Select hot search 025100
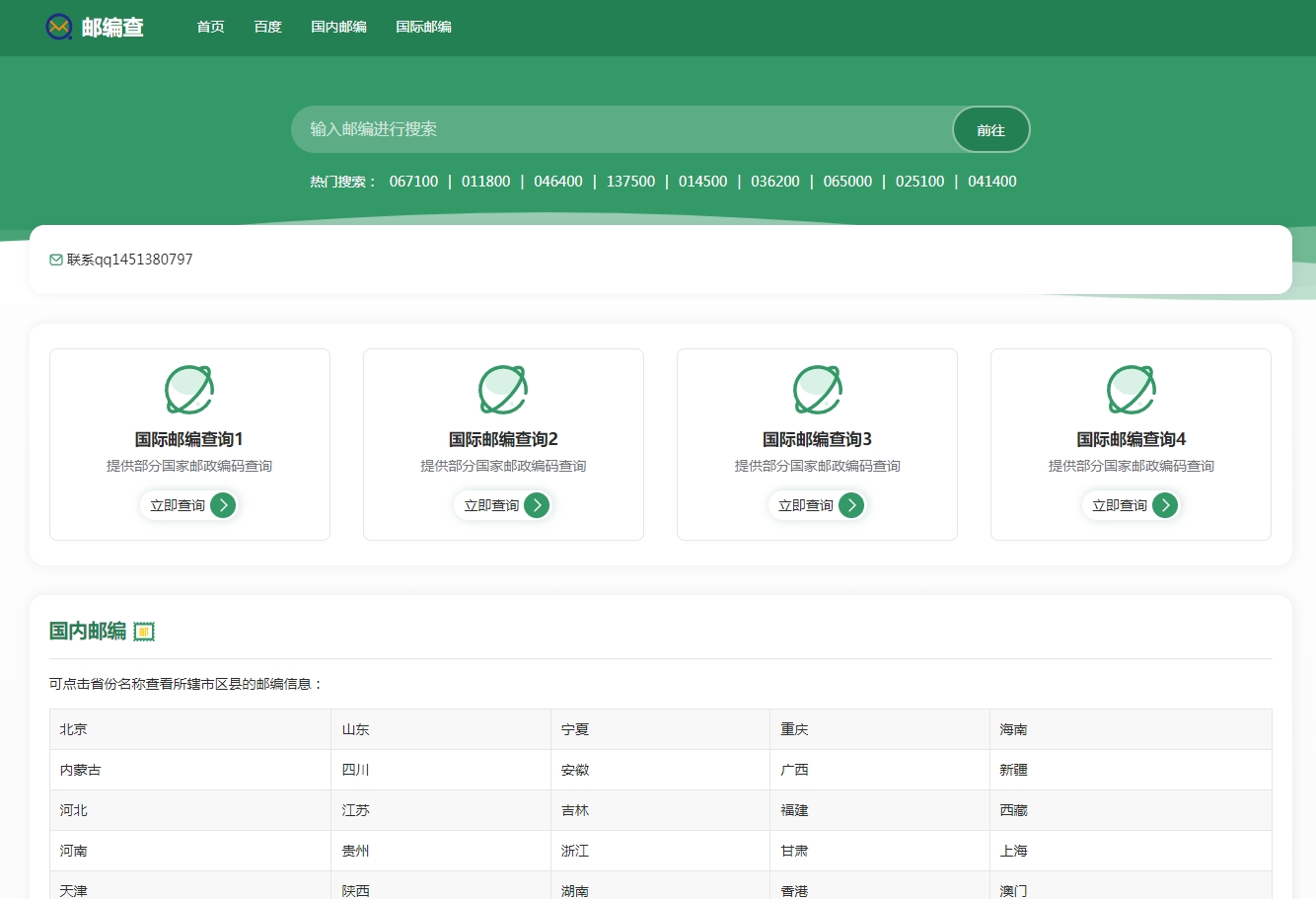This screenshot has width=1316, height=899. tap(920, 182)
